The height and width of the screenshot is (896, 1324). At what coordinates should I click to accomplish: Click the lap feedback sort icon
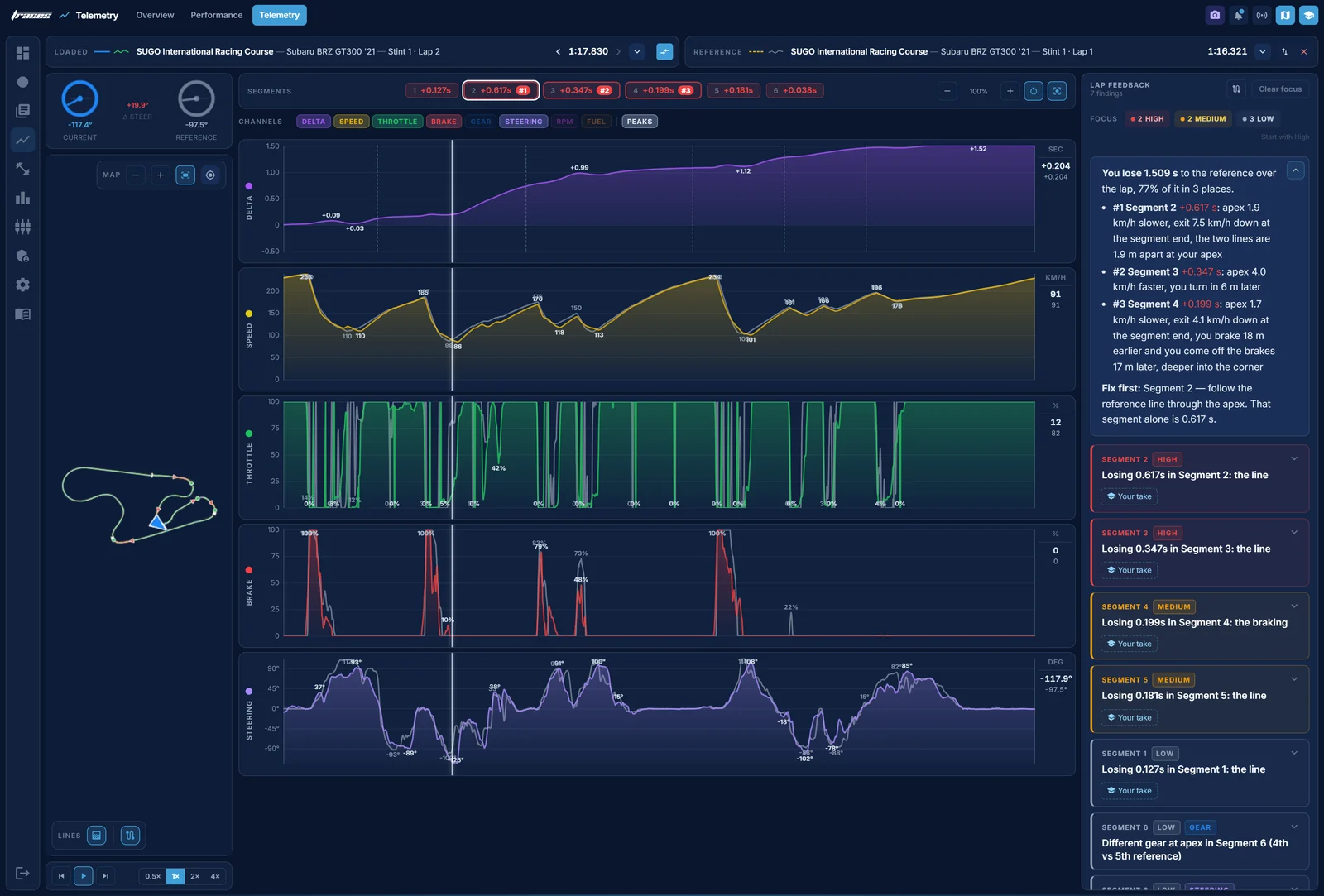point(1236,89)
